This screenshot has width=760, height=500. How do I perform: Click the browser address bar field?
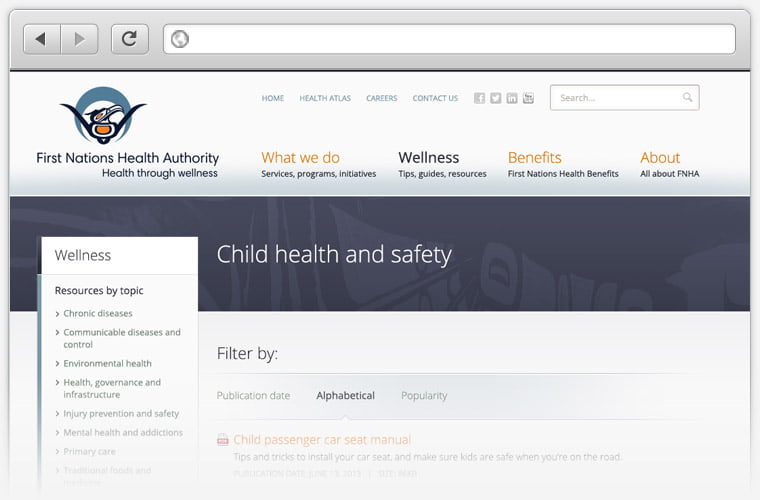[449, 39]
